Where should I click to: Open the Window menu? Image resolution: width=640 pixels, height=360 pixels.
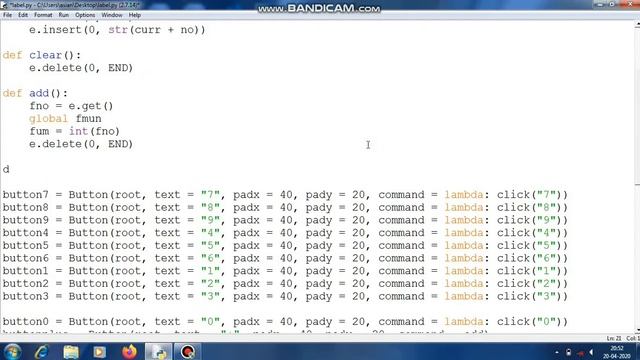pyautogui.click(x=112, y=15)
